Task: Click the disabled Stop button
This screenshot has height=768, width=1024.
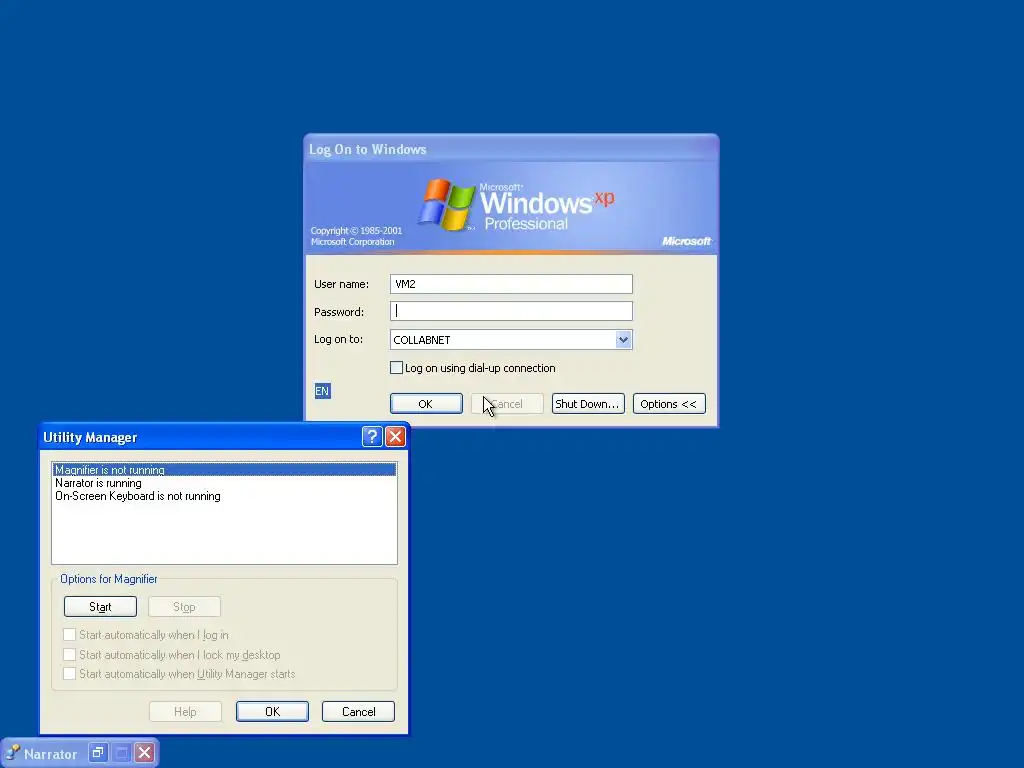Action: tap(184, 607)
